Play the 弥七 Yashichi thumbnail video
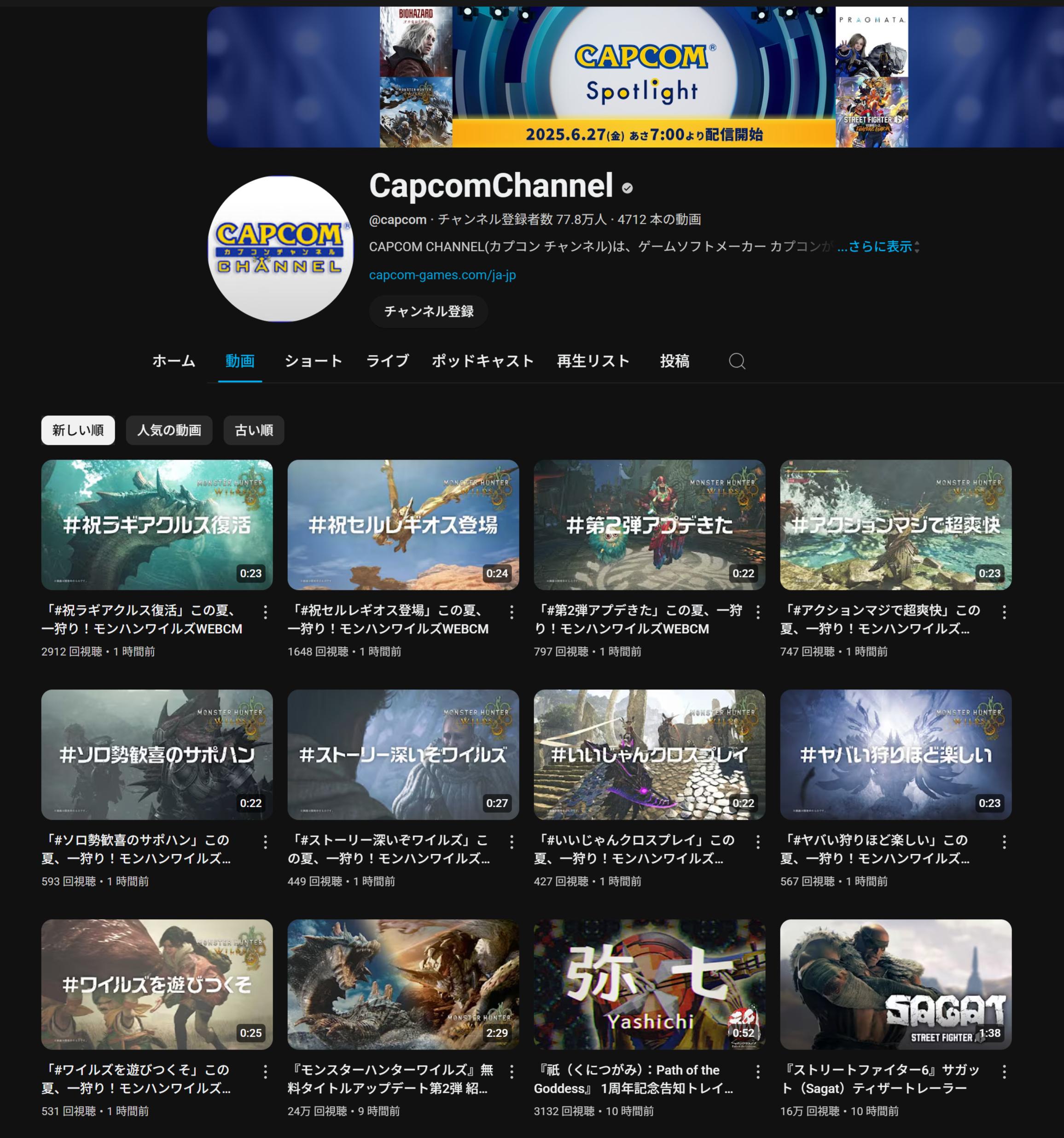Screen dimensions: 1064x1138 point(649,984)
